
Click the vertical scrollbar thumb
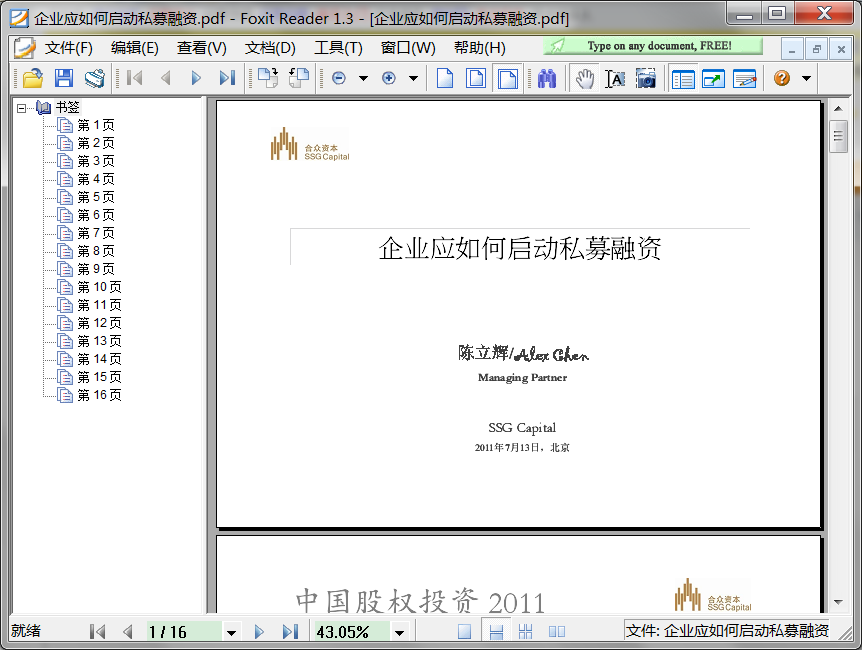point(838,135)
